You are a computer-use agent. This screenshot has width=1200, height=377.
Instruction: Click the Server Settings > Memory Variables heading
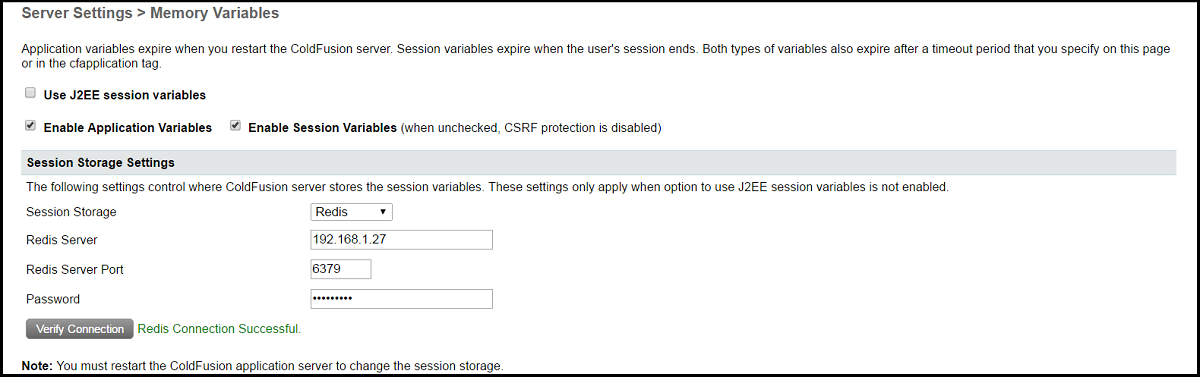[x=150, y=14]
